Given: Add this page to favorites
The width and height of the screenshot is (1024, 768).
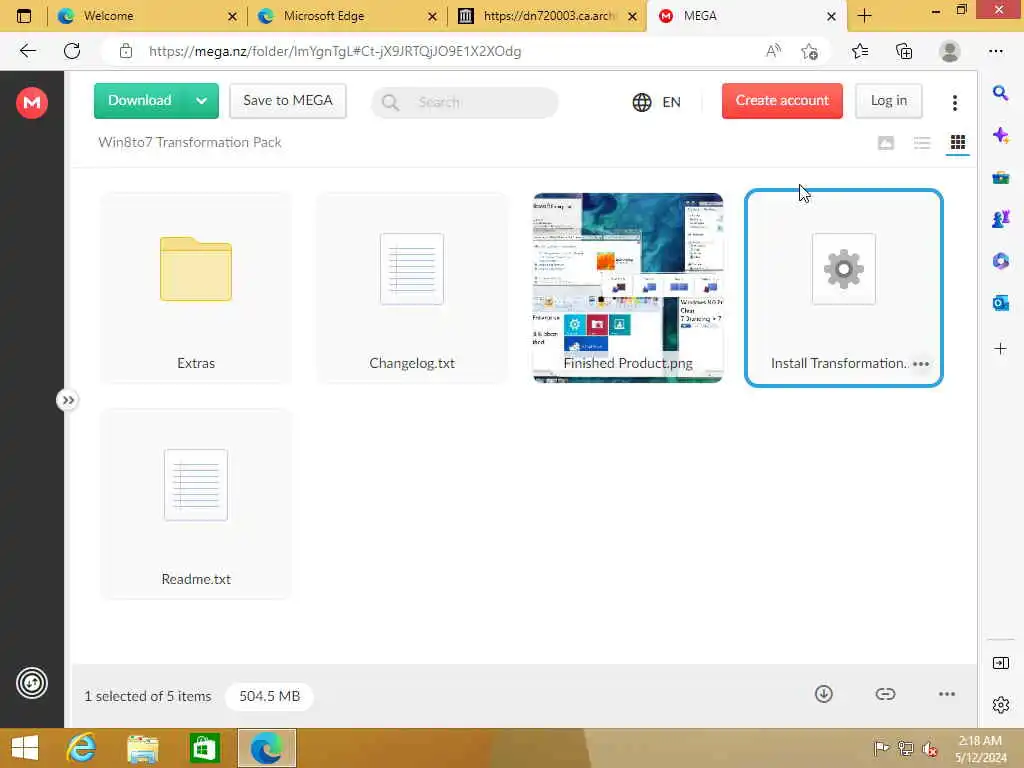Looking at the screenshot, I should [x=810, y=51].
